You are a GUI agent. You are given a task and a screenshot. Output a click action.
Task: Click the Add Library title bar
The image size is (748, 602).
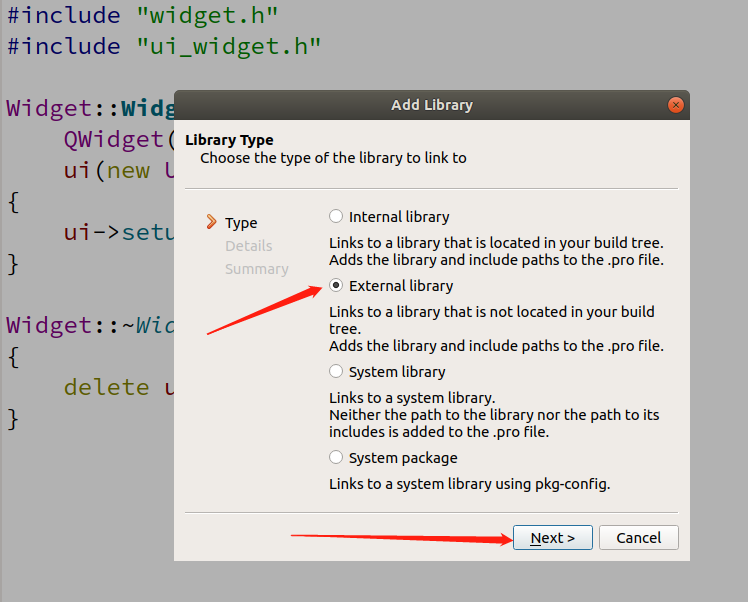pyautogui.click(x=432, y=105)
